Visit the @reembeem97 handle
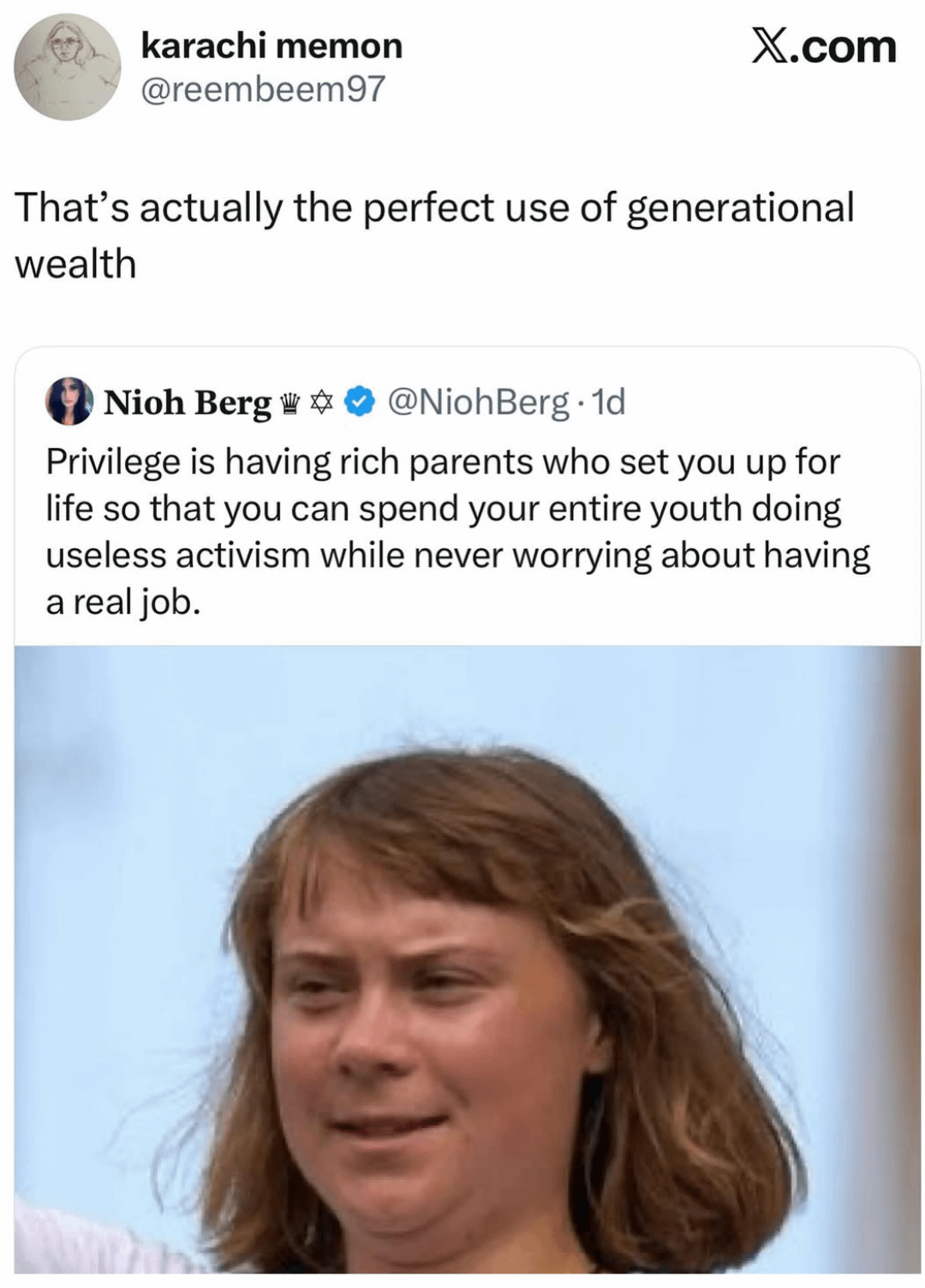Viewport: 925px width, 1288px height. [x=262, y=89]
